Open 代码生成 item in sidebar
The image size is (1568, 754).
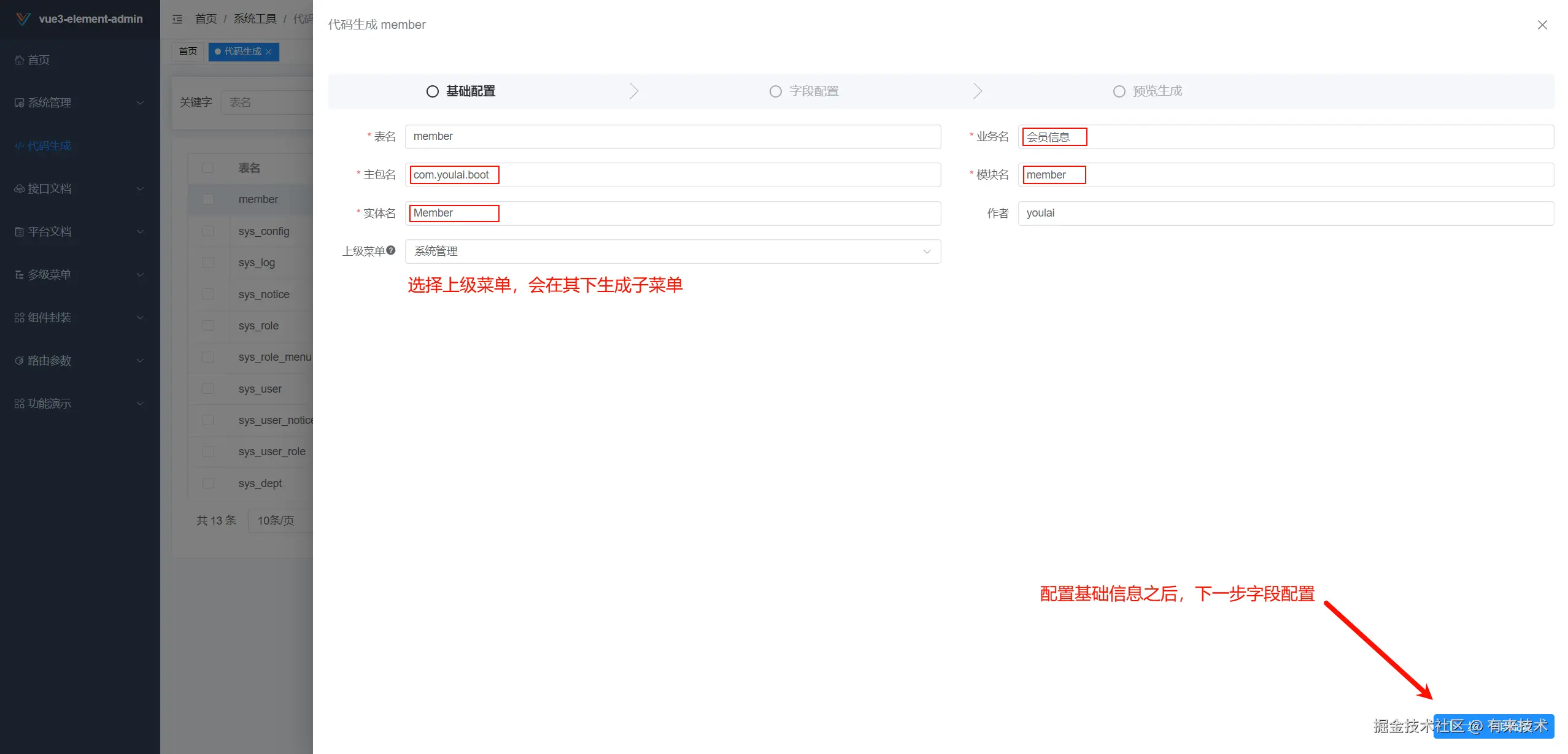click(49, 146)
